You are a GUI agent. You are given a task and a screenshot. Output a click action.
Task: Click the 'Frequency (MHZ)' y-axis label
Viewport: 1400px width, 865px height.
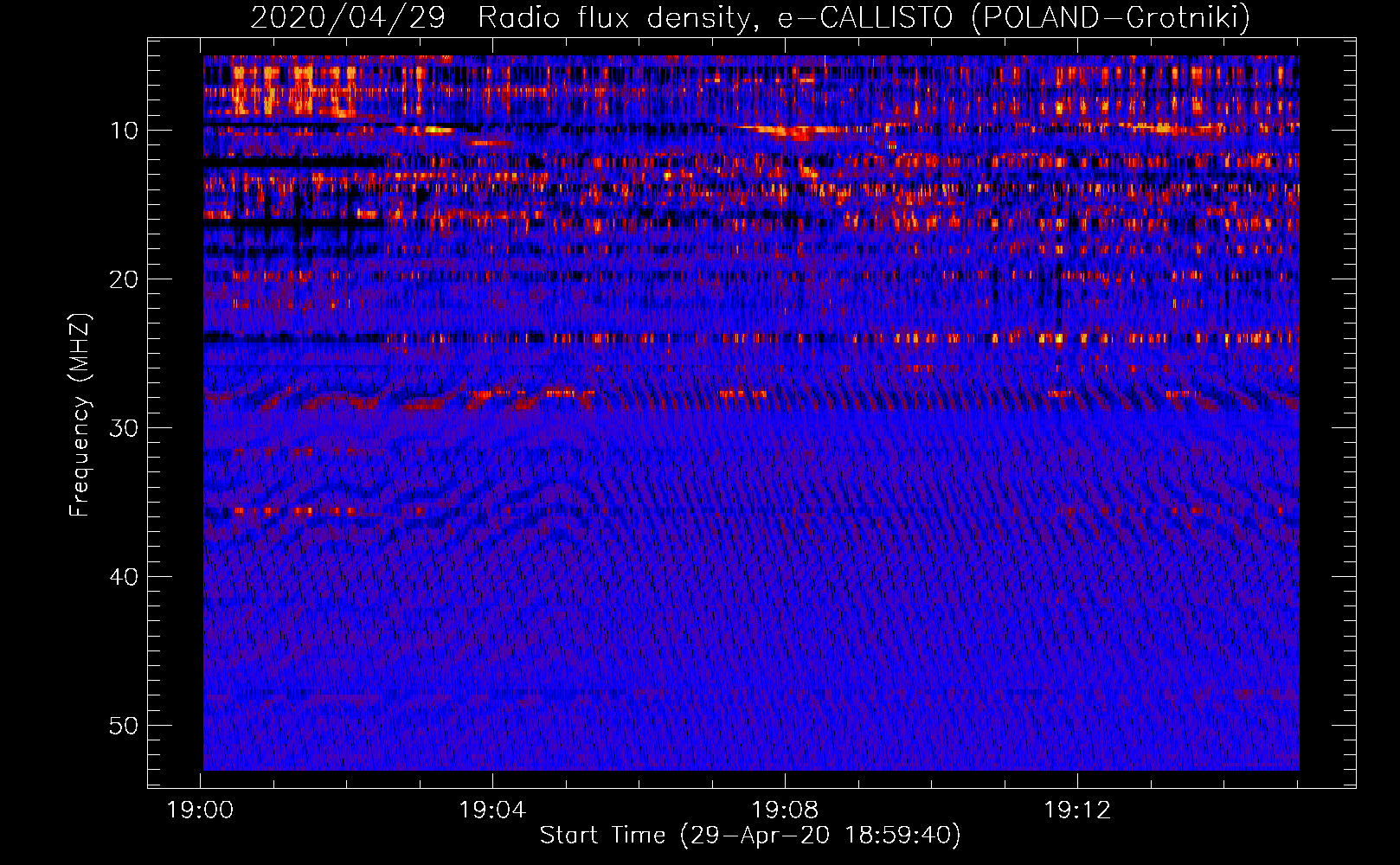point(80,416)
